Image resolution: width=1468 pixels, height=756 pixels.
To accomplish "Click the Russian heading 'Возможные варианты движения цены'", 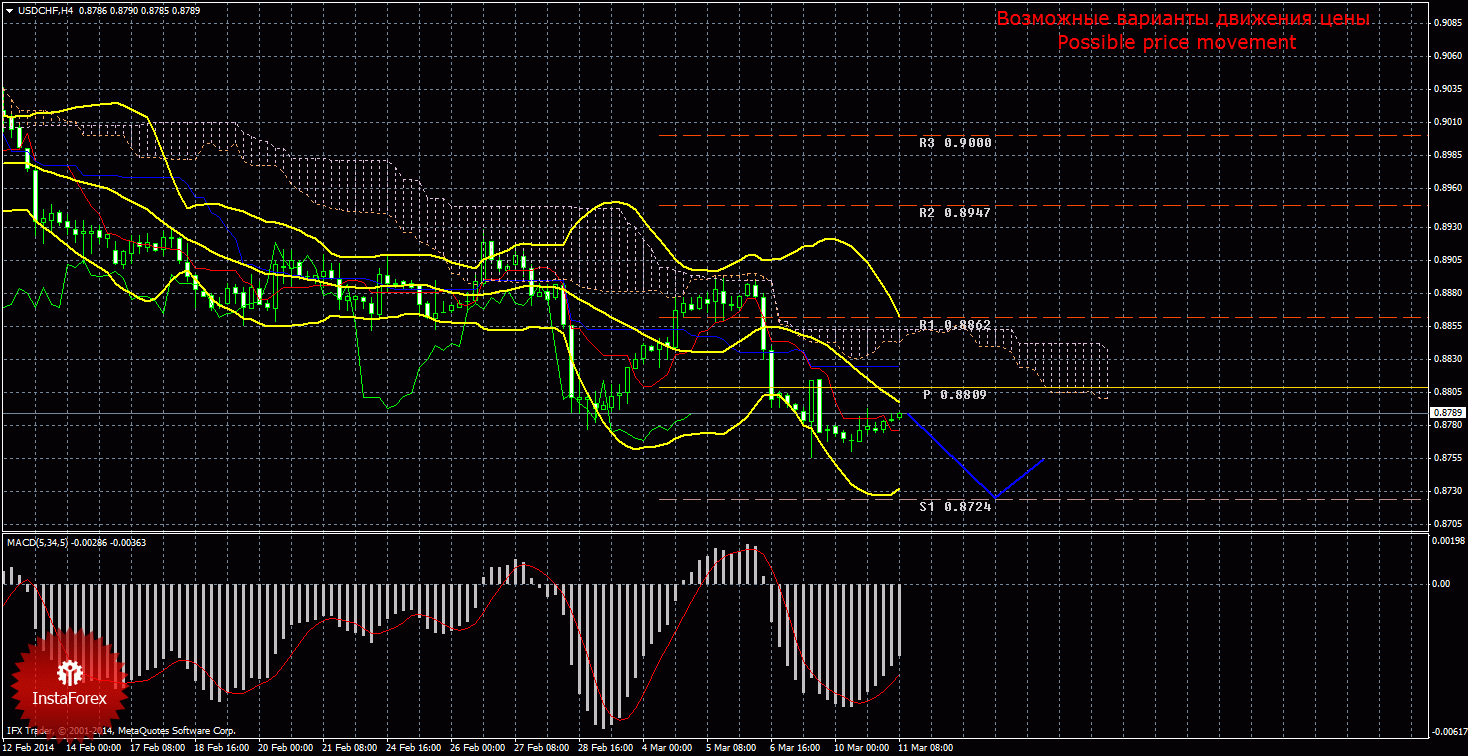I will (x=1183, y=19).
